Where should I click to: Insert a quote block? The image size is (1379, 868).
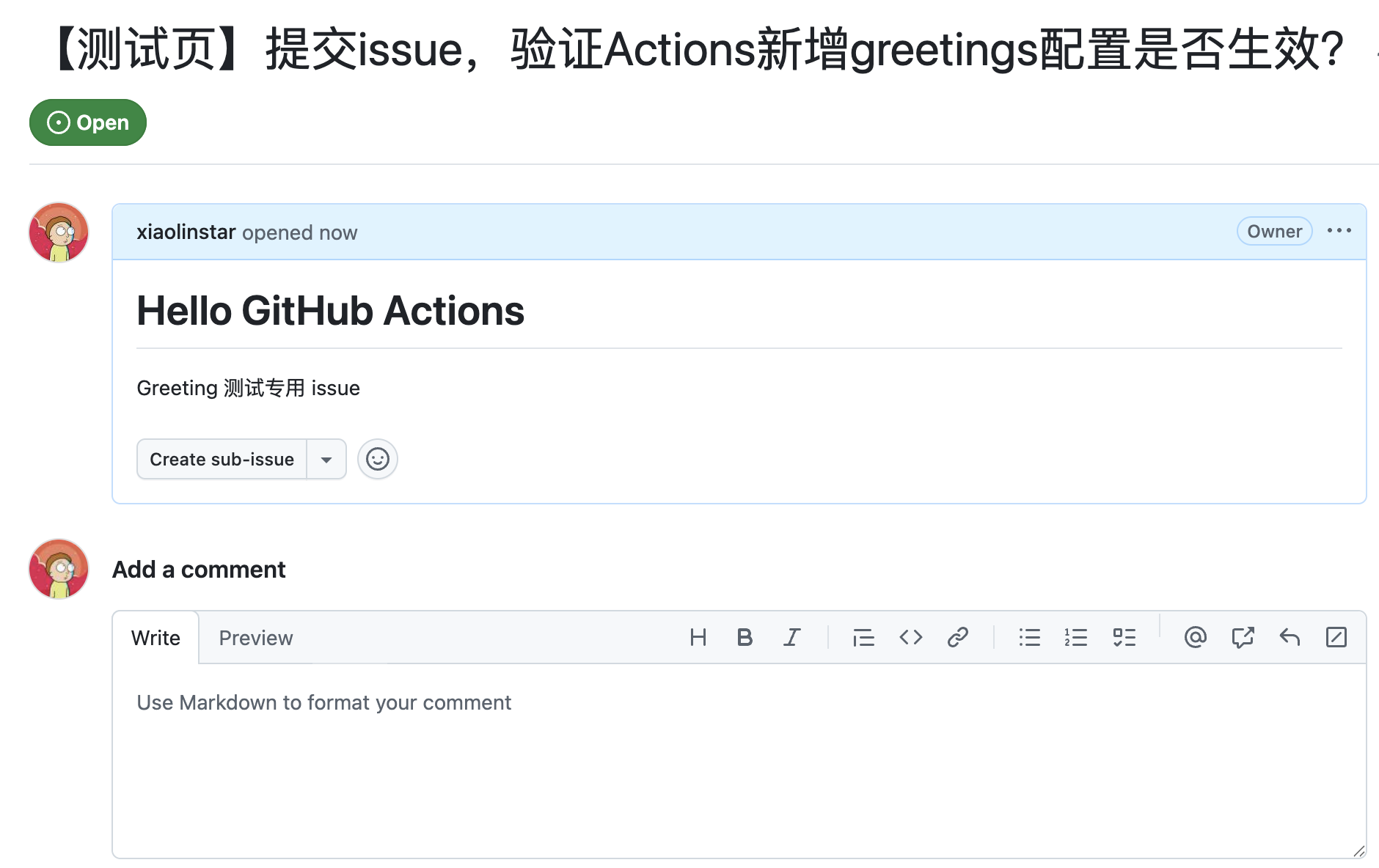(x=863, y=637)
